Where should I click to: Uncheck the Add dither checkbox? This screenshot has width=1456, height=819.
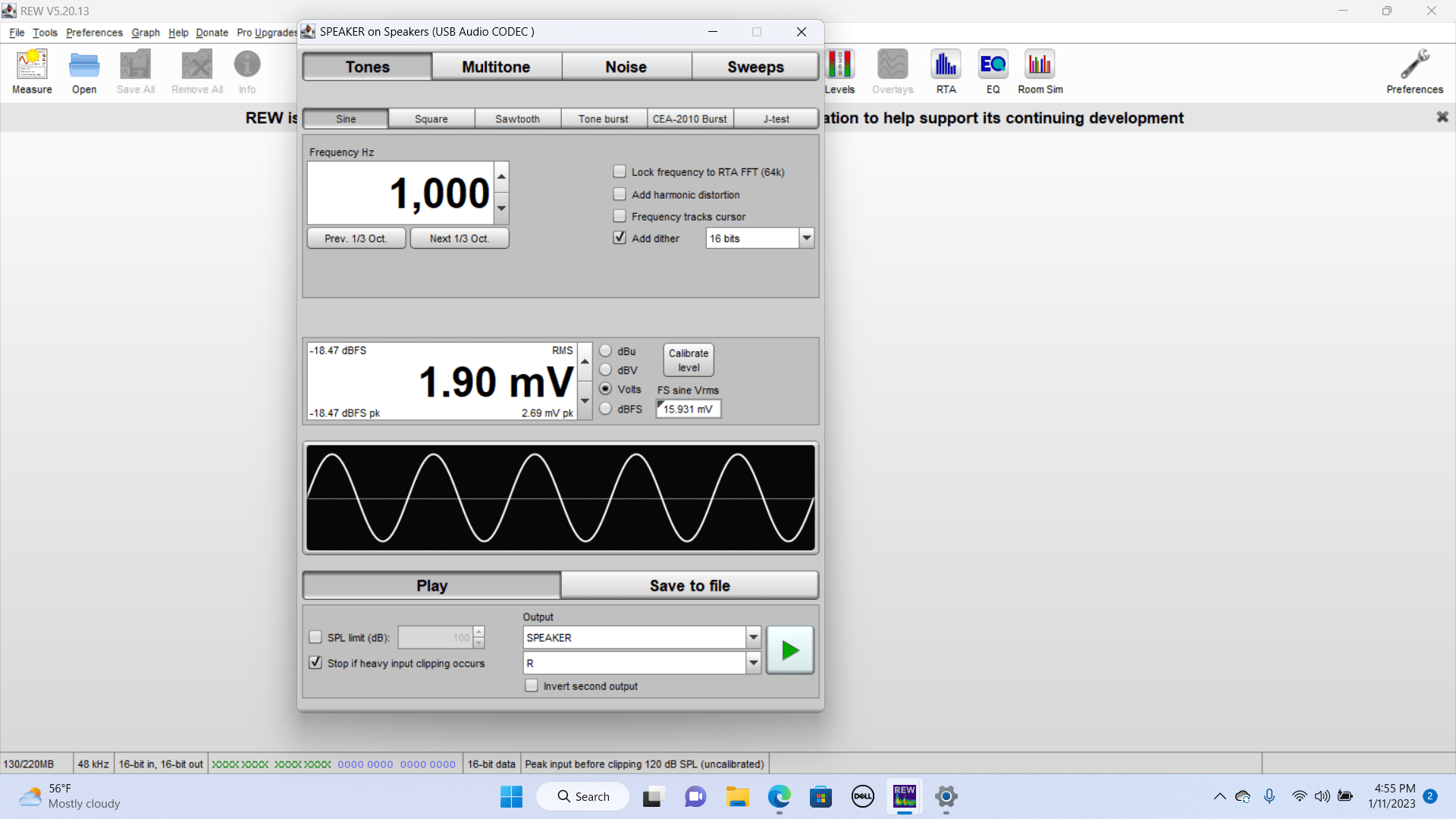click(x=620, y=238)
